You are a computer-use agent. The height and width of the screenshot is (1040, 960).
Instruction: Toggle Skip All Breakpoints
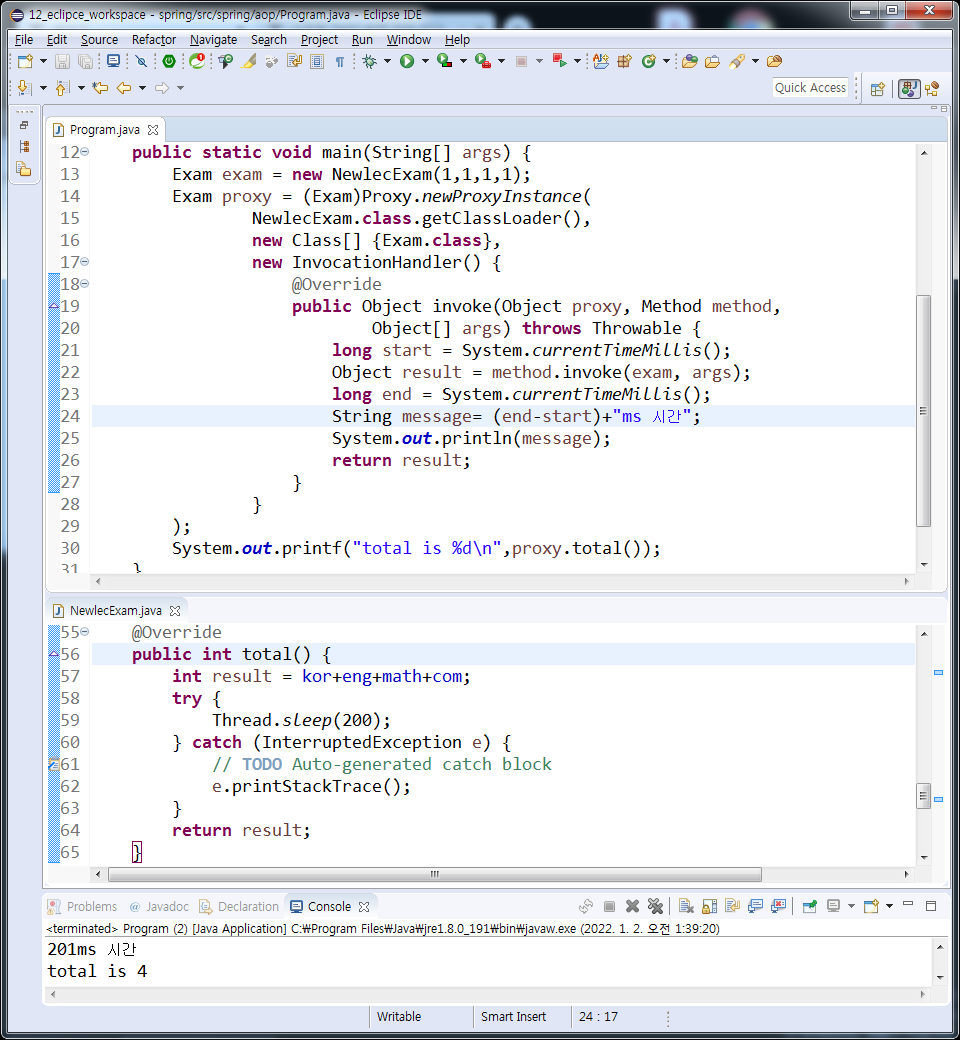(141, 62)
